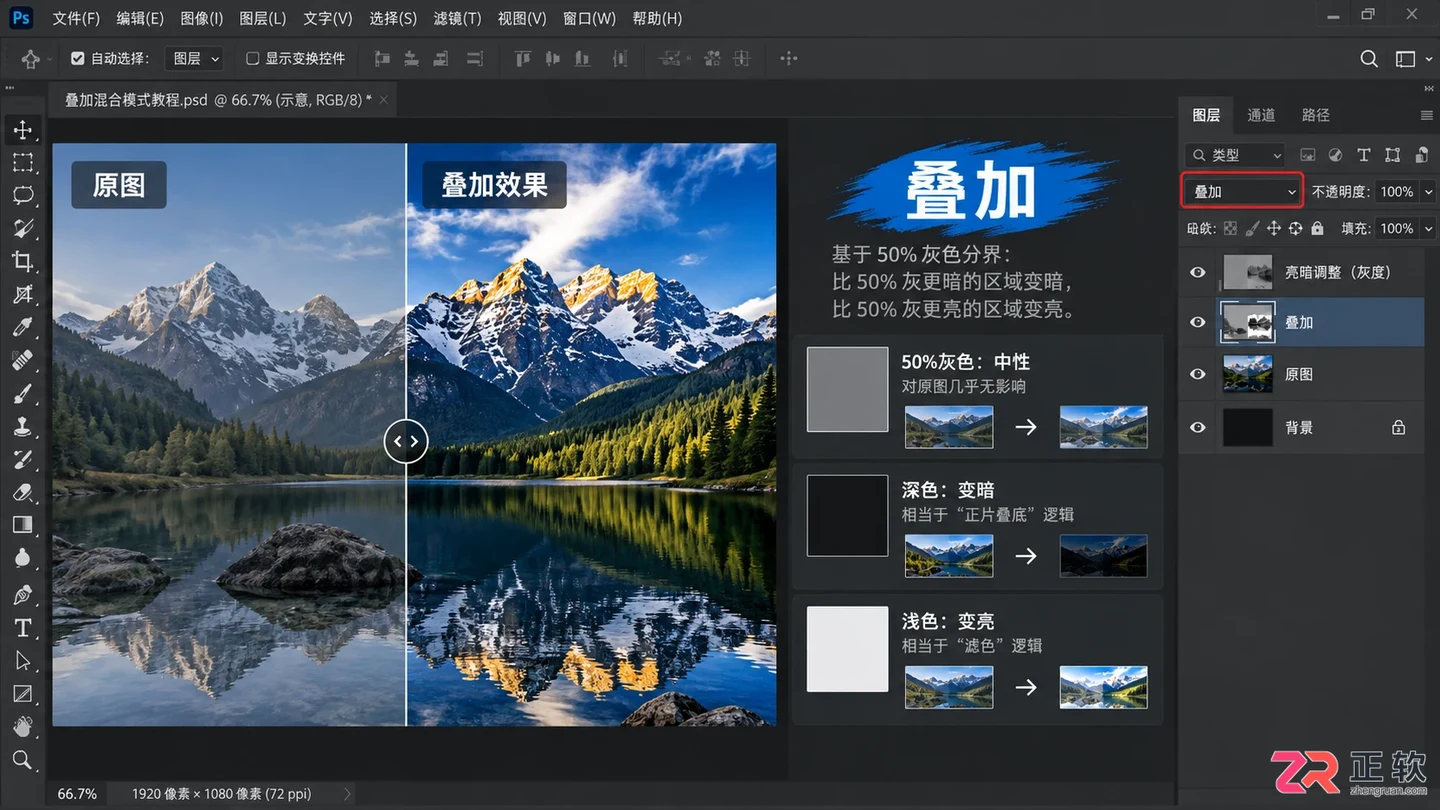
Task: Enable the 显示变换控件 checkbox
Action: (x=253, y=59)
